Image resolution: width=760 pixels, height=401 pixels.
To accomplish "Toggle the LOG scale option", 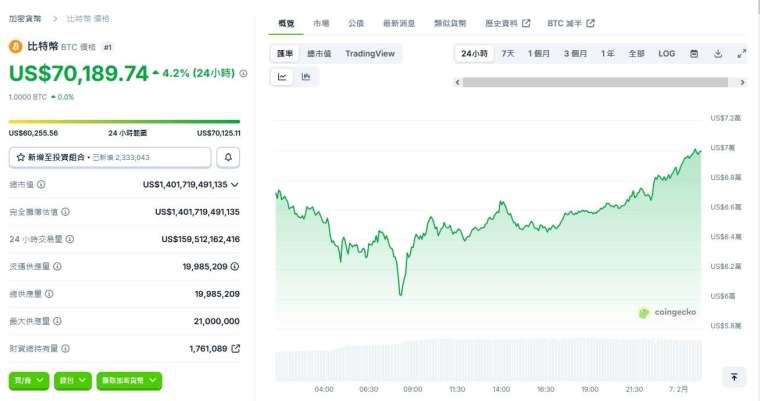I will pyautogui.click(x=666, y=53).
